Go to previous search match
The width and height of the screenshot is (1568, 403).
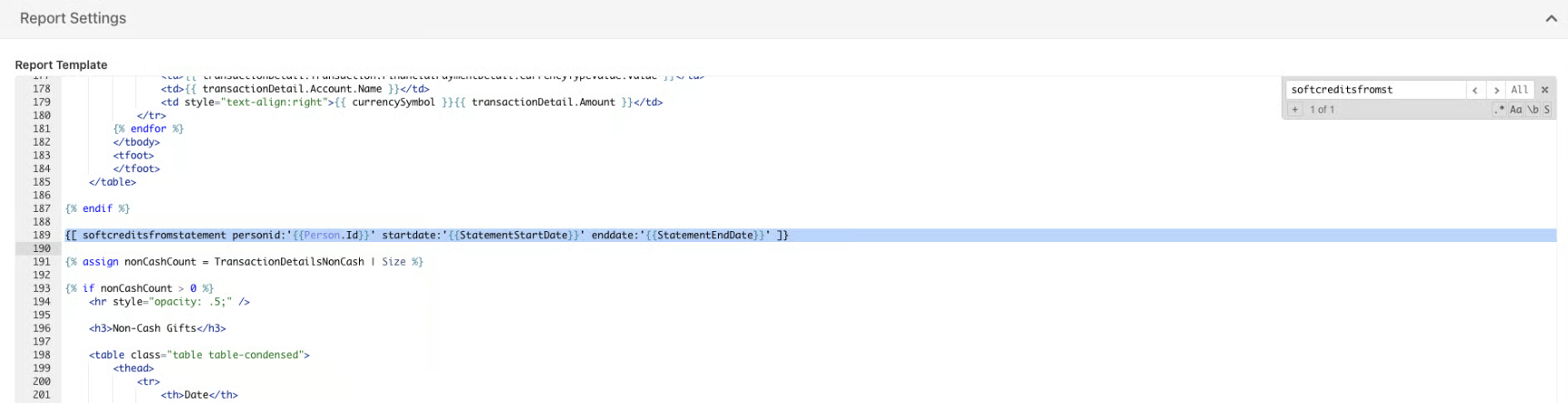(1475, 90)
